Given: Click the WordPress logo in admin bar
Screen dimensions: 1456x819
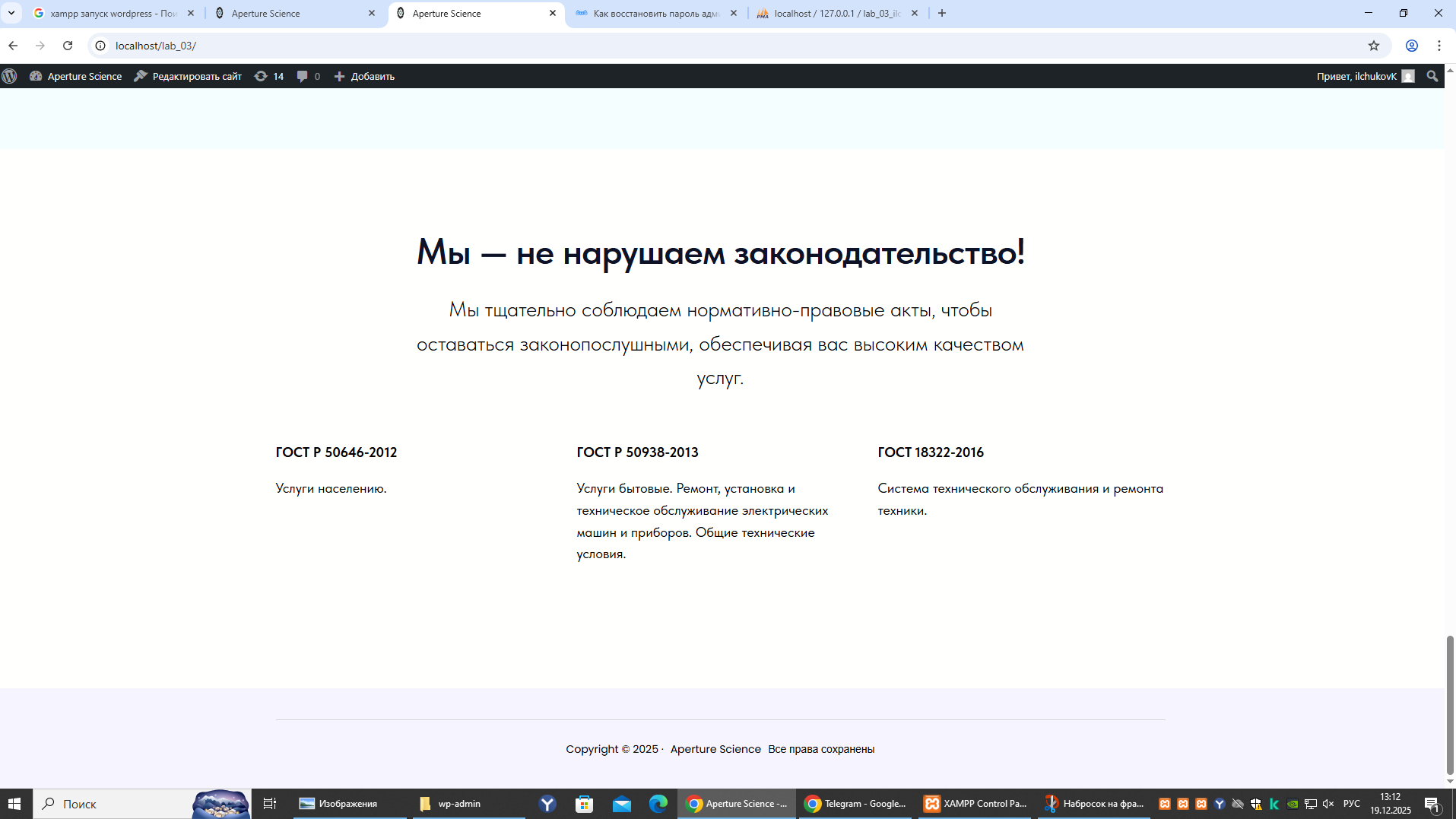Looking at the screenshot, I should (10, 76).
